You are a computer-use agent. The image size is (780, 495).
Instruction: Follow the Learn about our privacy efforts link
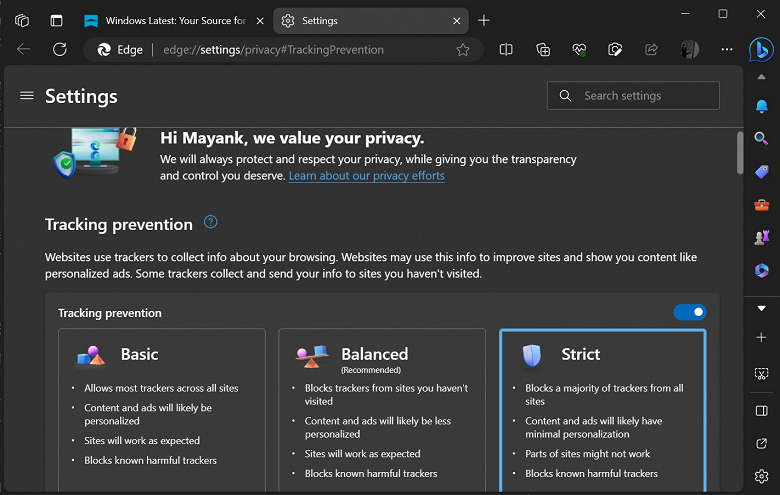[x=366, y=176]
